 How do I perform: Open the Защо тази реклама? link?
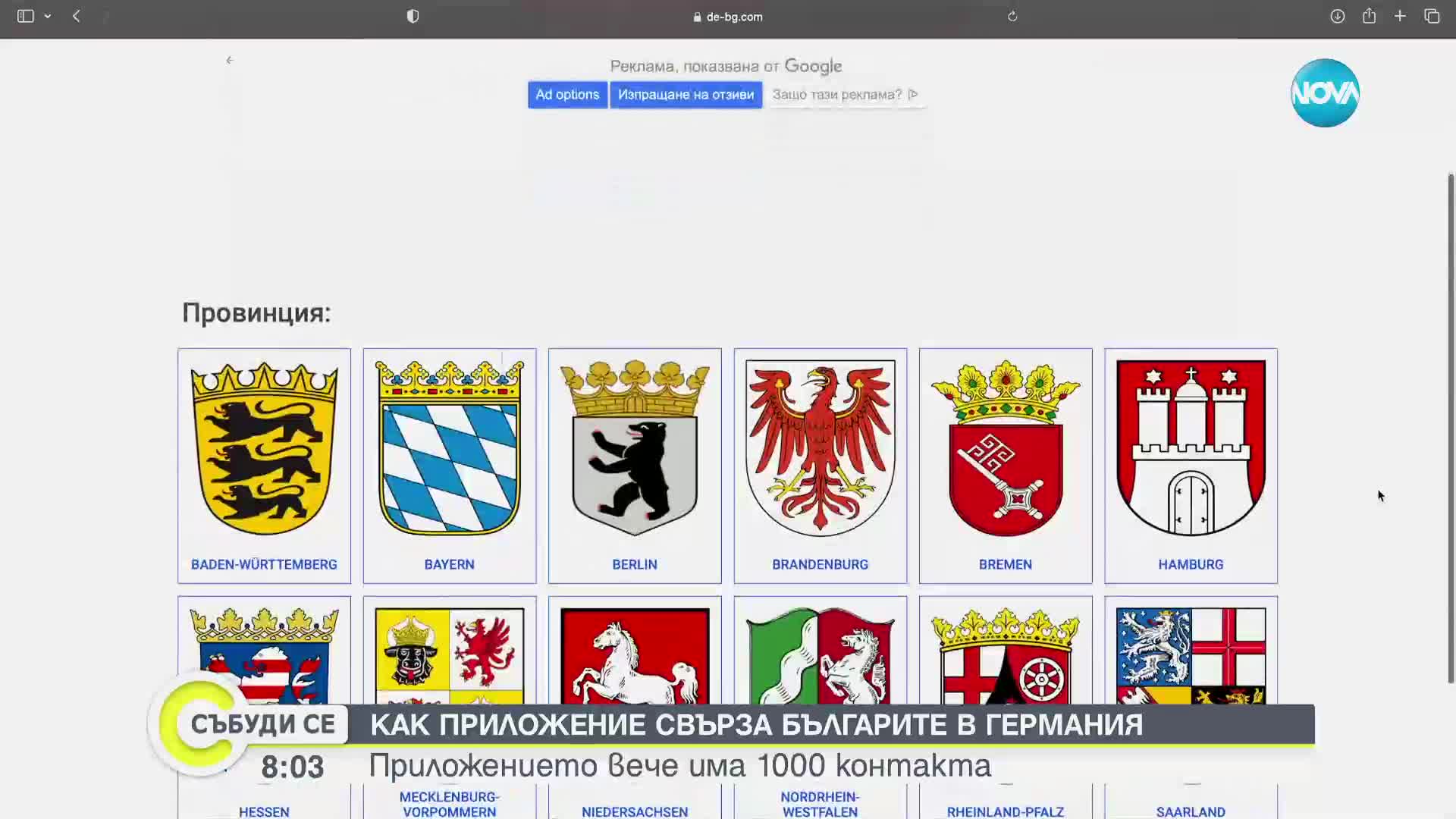[845, 95]
